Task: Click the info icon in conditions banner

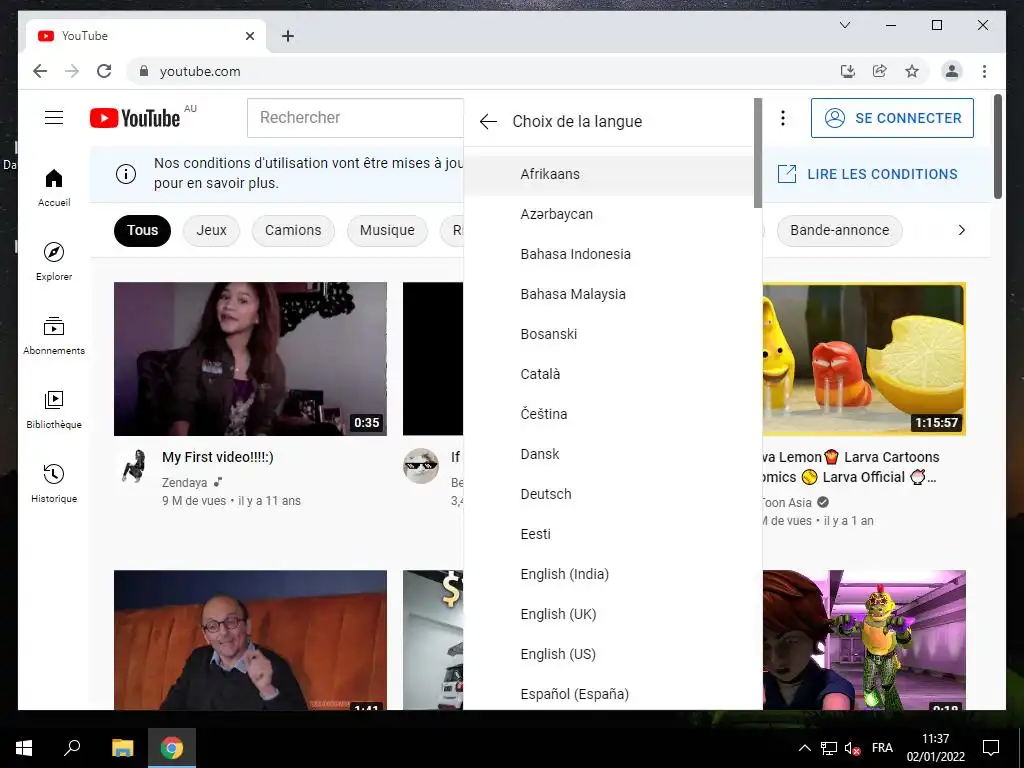Action: coord(126,174)
